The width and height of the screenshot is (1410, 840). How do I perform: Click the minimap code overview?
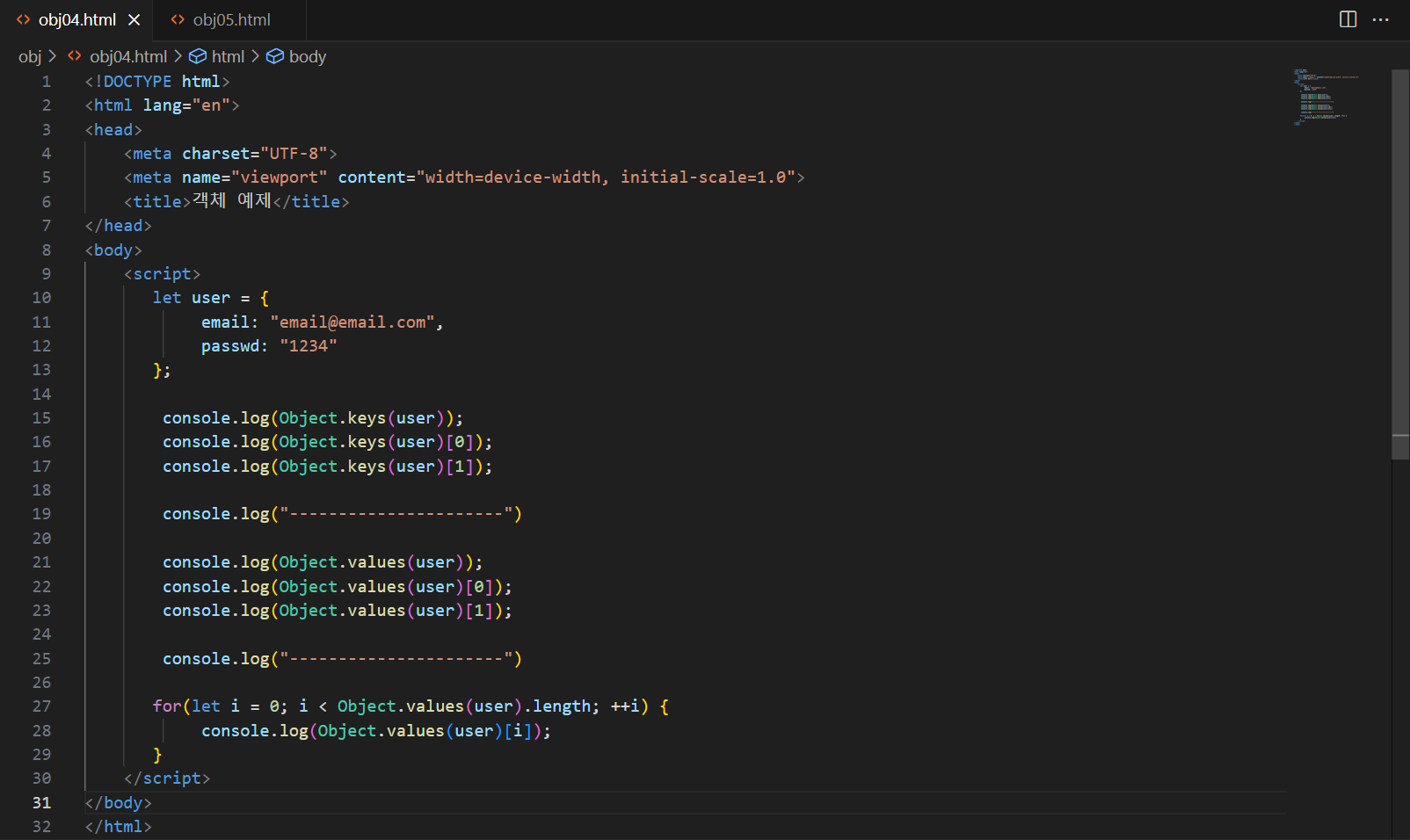coord(1326,97)
